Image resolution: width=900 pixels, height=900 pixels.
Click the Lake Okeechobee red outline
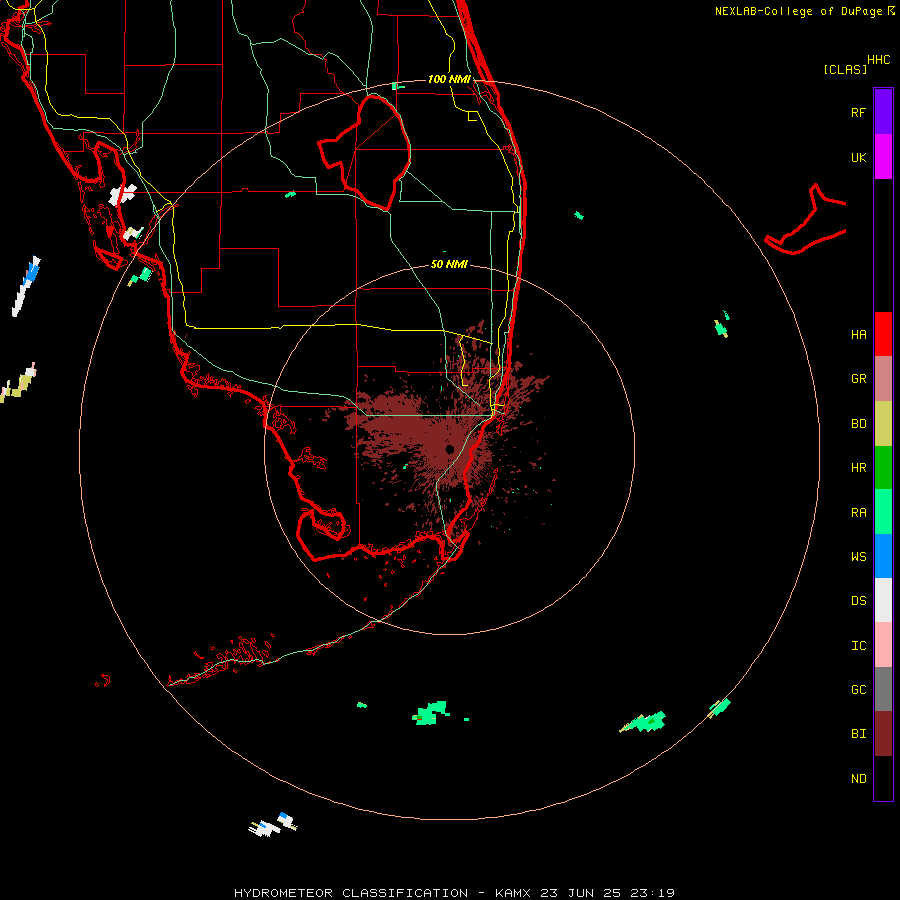click(x=364, y=152)
